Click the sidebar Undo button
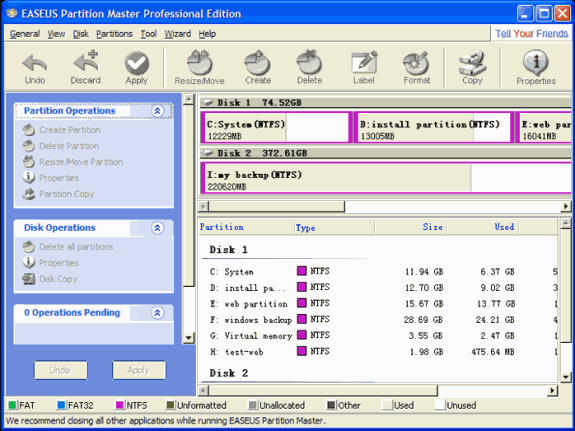The width and height of the screenshot is (575, 431). tap(61, 370)
